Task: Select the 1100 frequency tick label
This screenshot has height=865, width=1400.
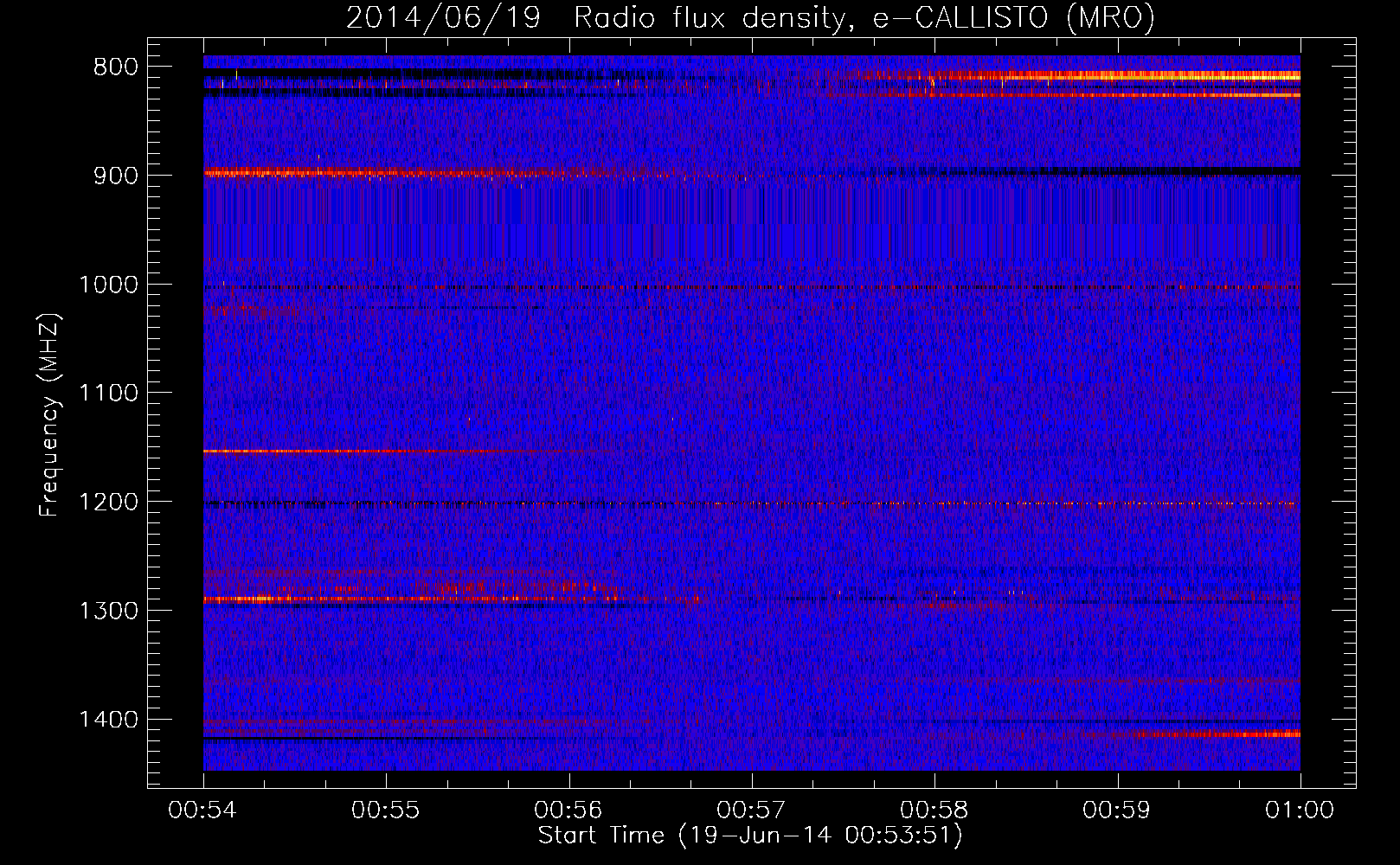Action: [108, 394]
